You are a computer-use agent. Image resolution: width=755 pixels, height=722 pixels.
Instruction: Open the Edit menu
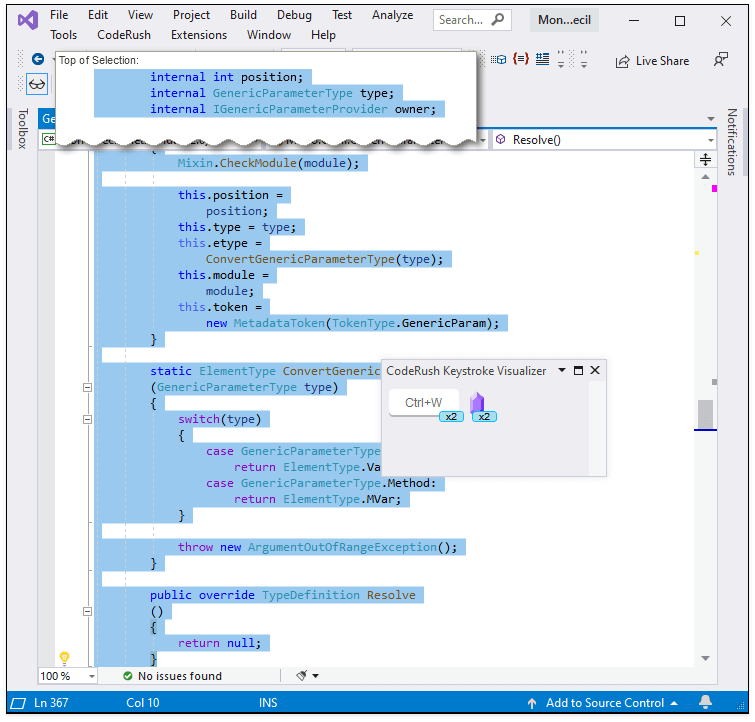(x=98, y=15)
